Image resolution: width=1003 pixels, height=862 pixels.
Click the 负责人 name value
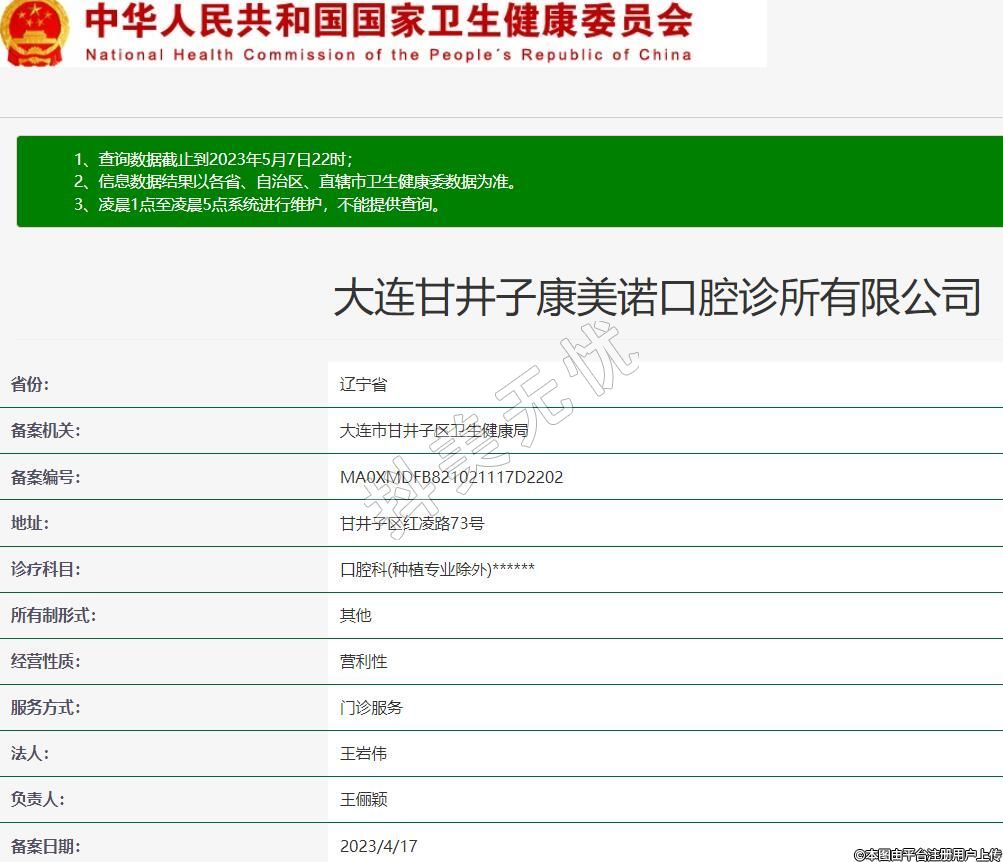coord(363,799)
